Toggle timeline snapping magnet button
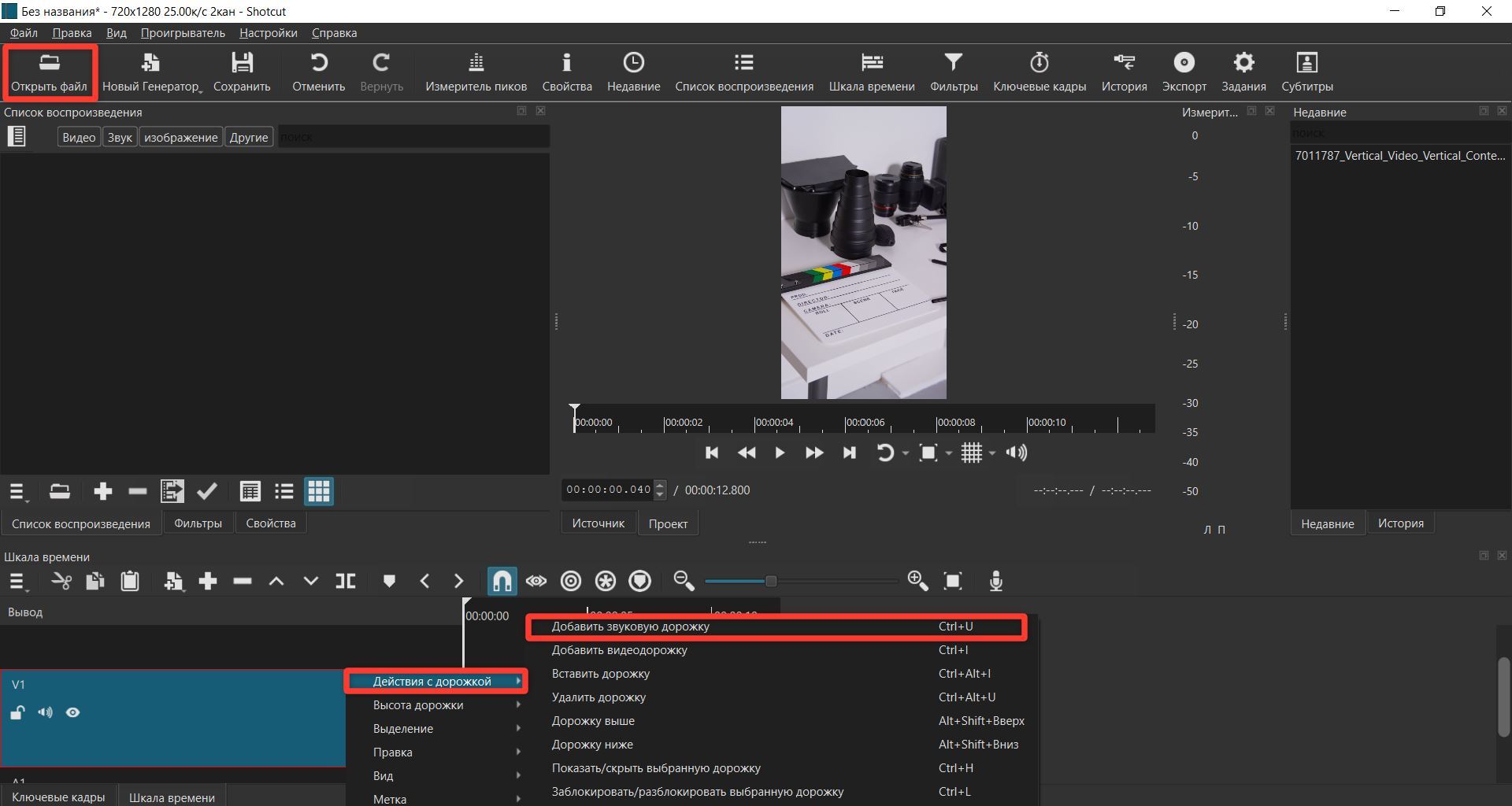 point(502,582)
